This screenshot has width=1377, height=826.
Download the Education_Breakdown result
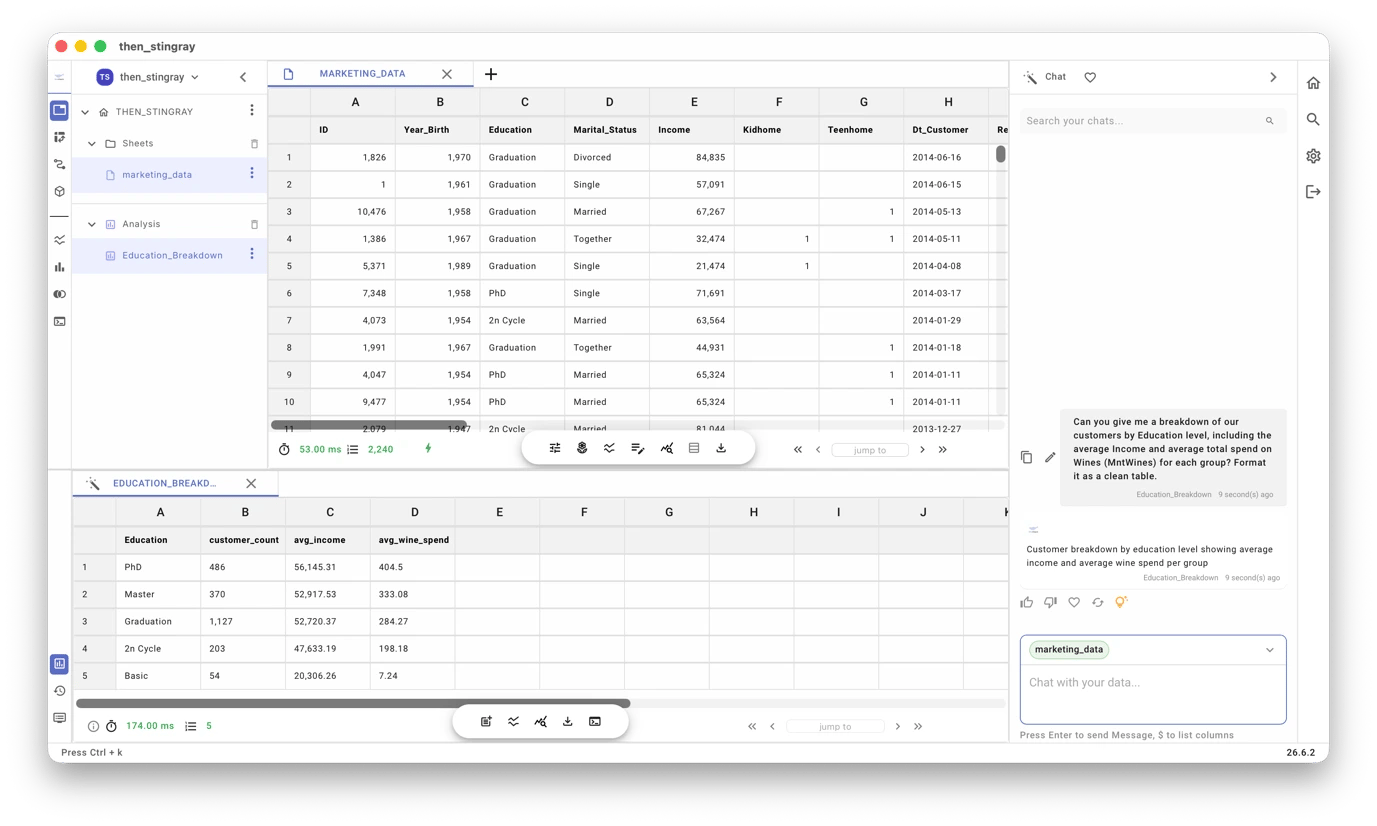(x=567, y=722)
